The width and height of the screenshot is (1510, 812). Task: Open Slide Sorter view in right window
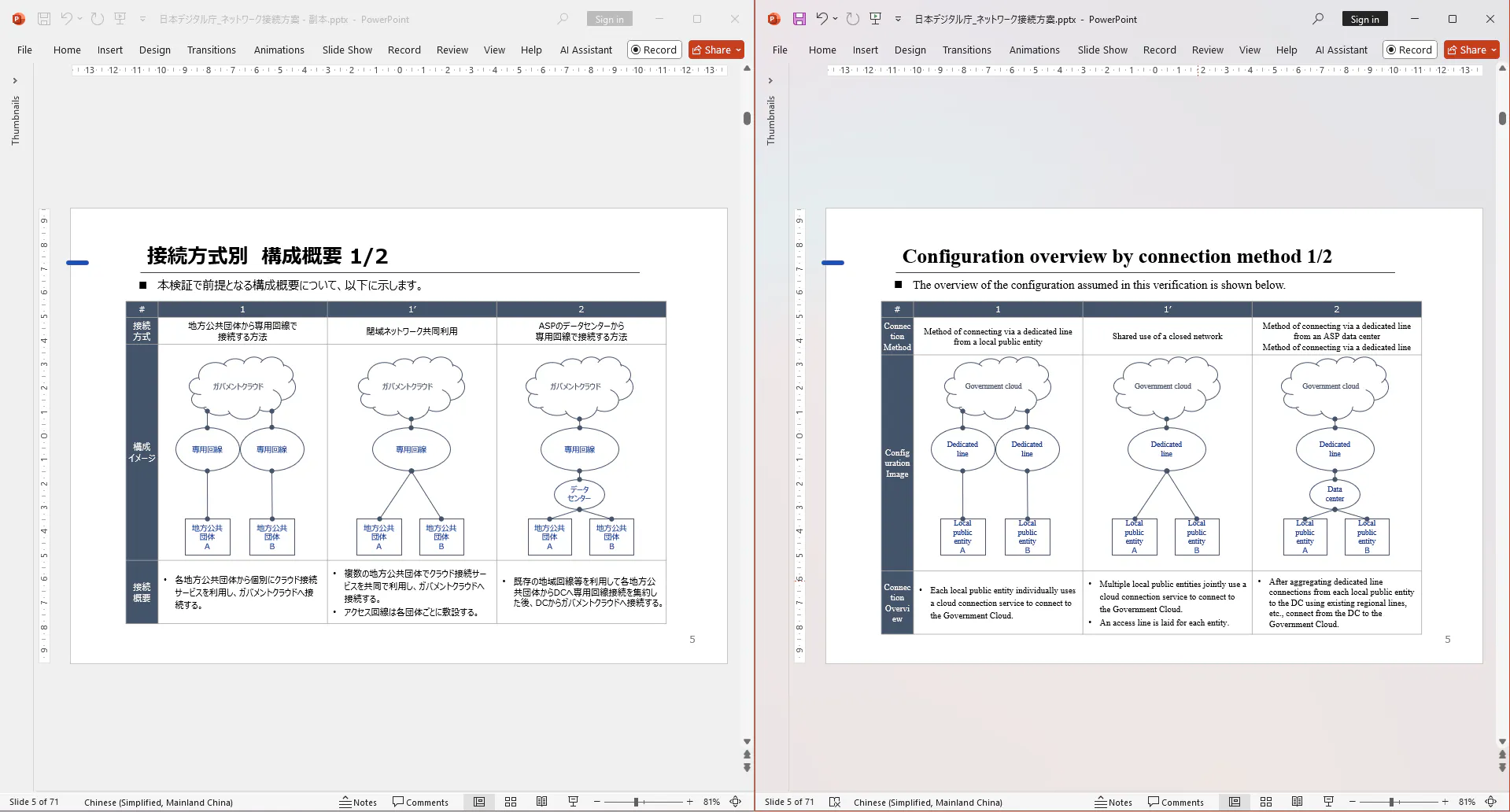[x=1266, y=802]
